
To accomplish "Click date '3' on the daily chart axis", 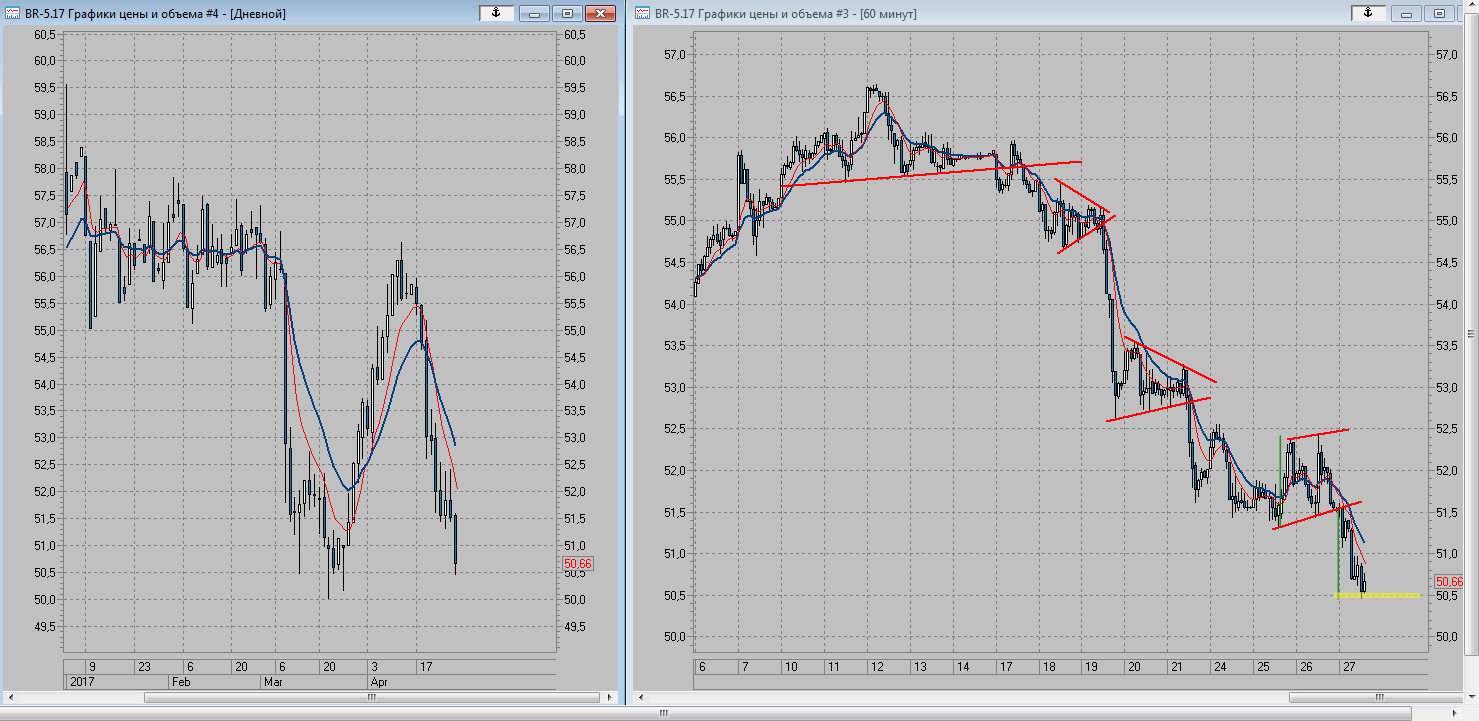I will coord(374,667).
